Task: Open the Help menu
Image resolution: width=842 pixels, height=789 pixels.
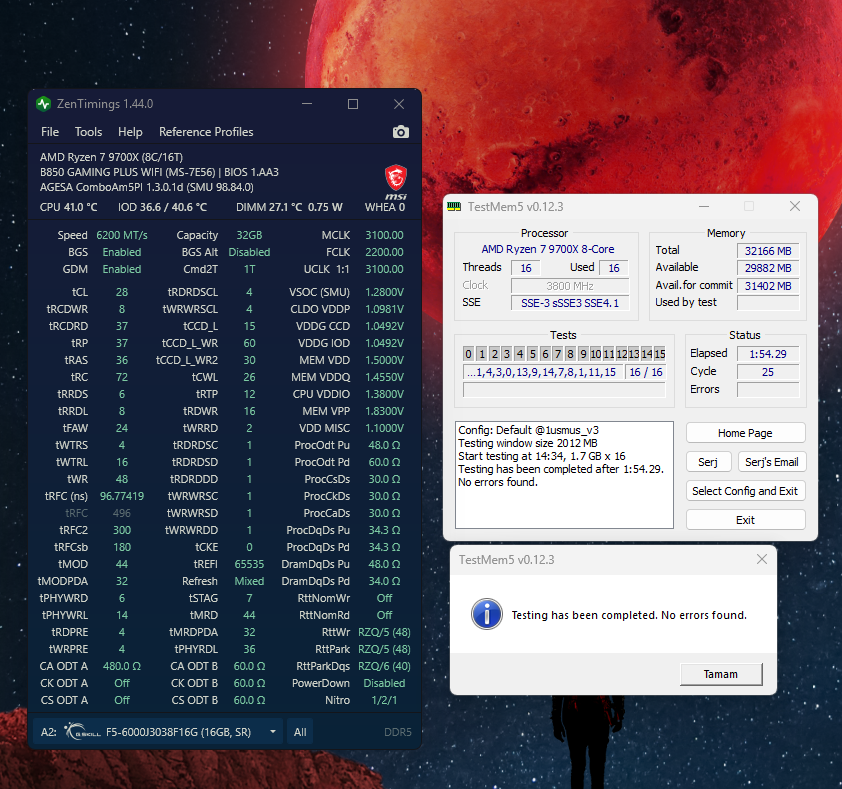Action: pyautogui.click(x=130, y=132)
